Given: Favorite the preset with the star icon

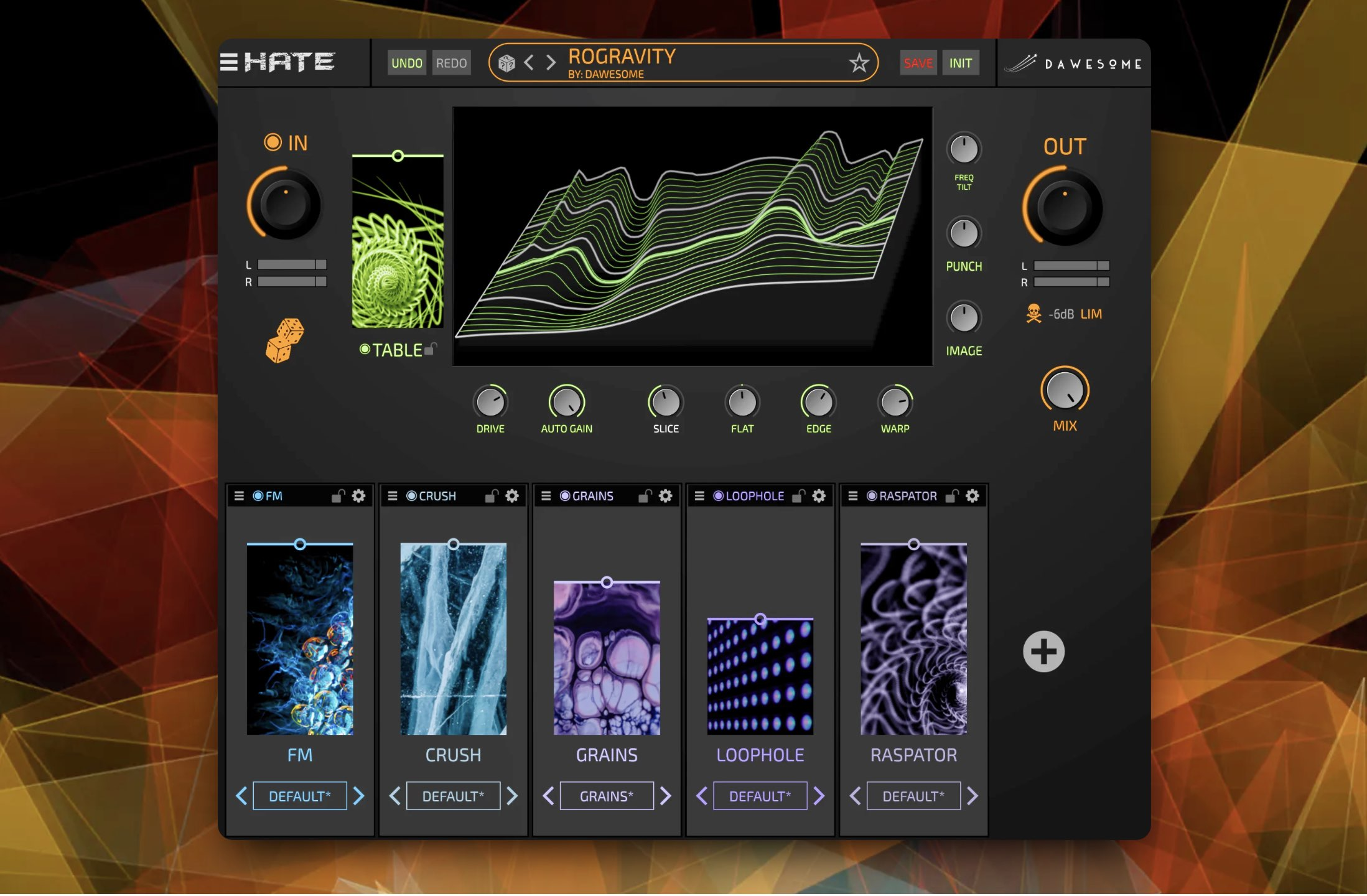Looking at the screenshot, I should point(859,63).
